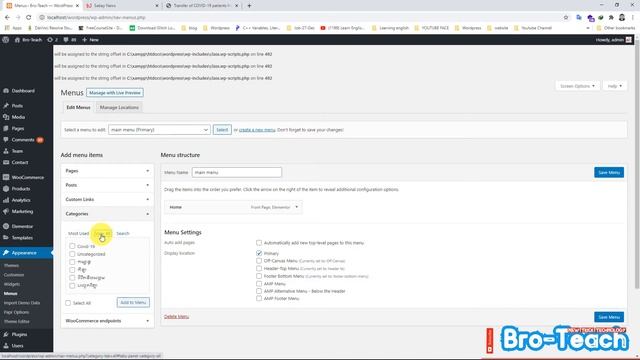The height and width of the screenshot is (360, 640).
Task: Open the Screen Options dropdown
Action: [577, 86]
